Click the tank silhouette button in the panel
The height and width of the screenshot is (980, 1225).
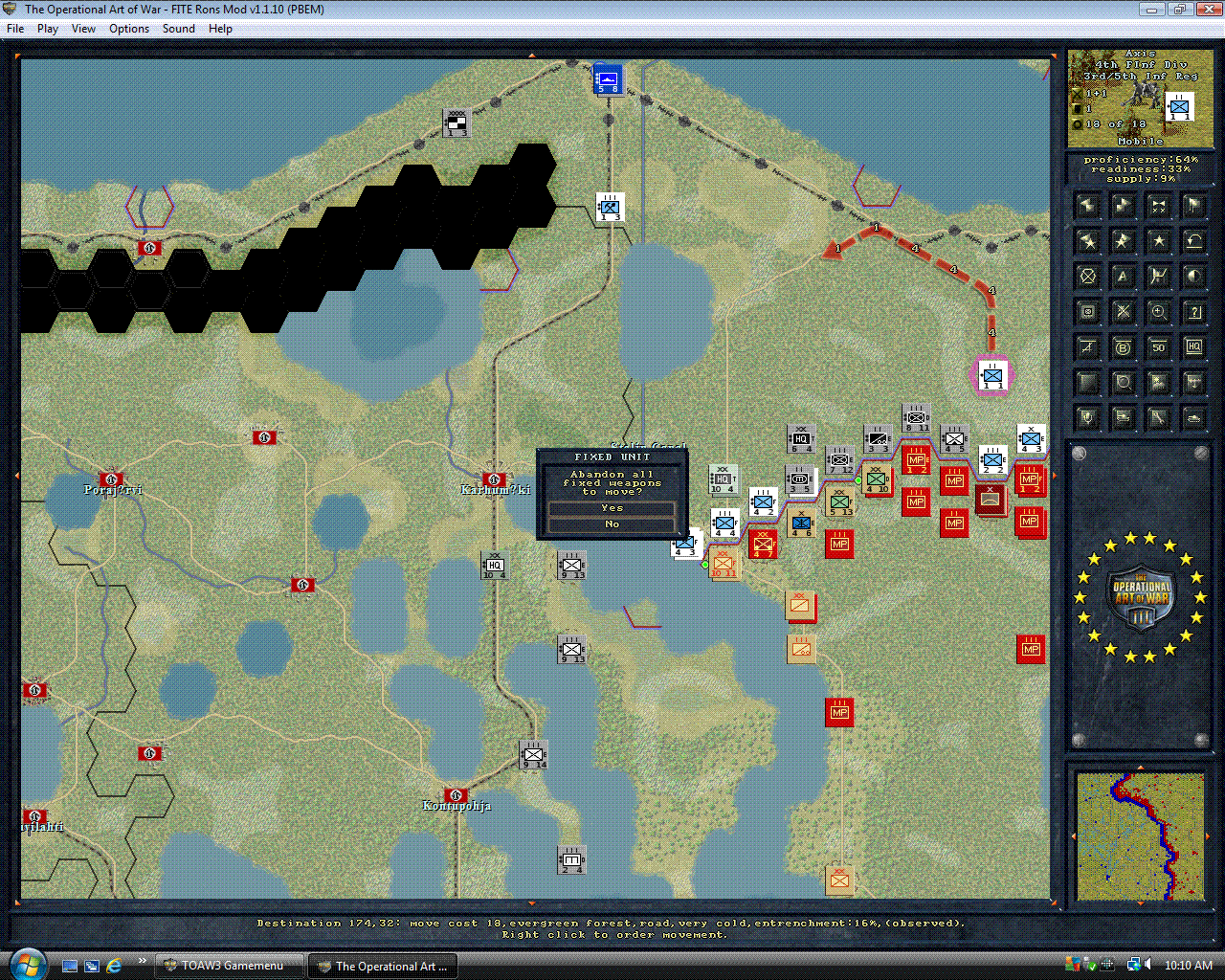[x=1193, y=418]
